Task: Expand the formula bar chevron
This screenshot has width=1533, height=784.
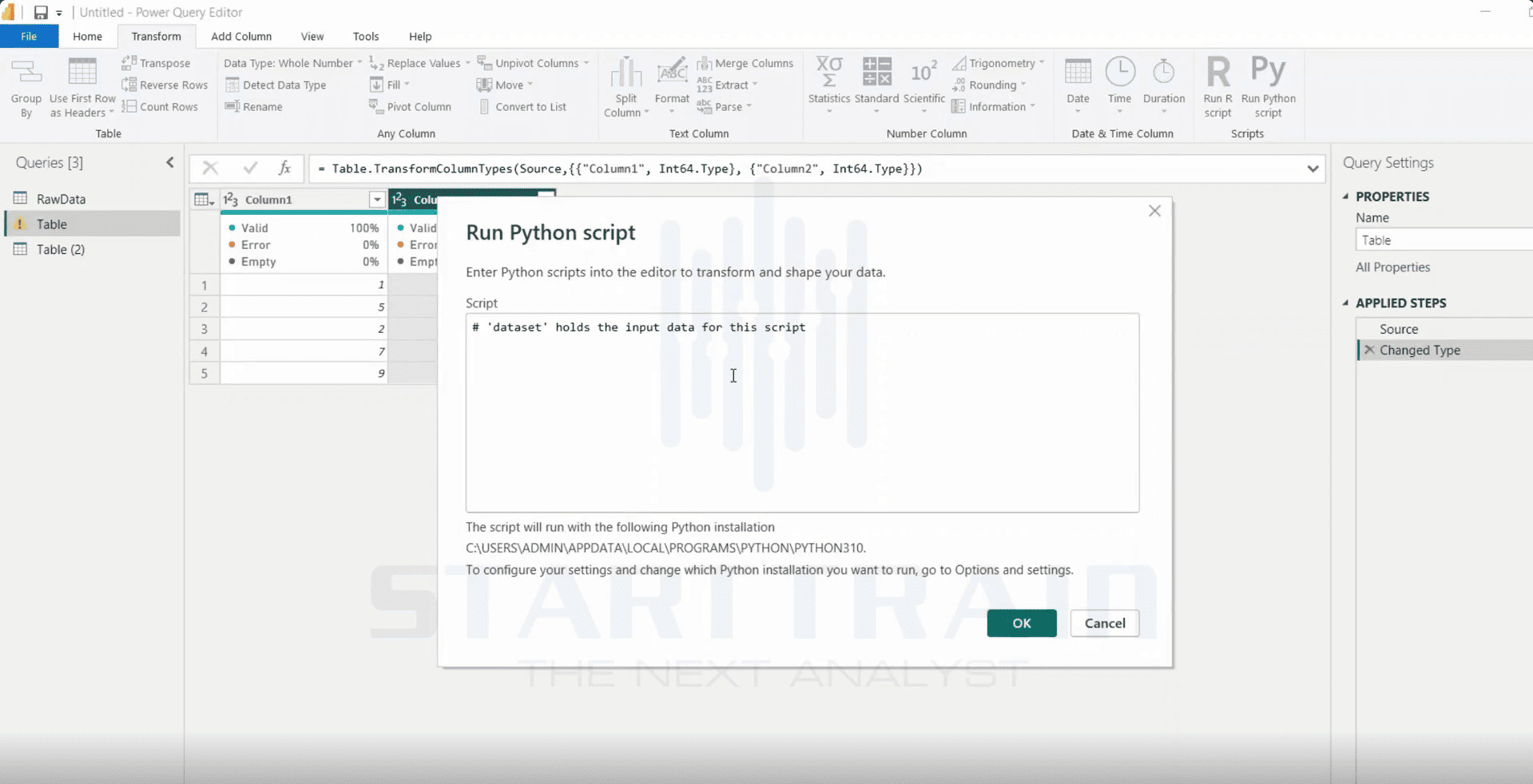Action: 1313,168
